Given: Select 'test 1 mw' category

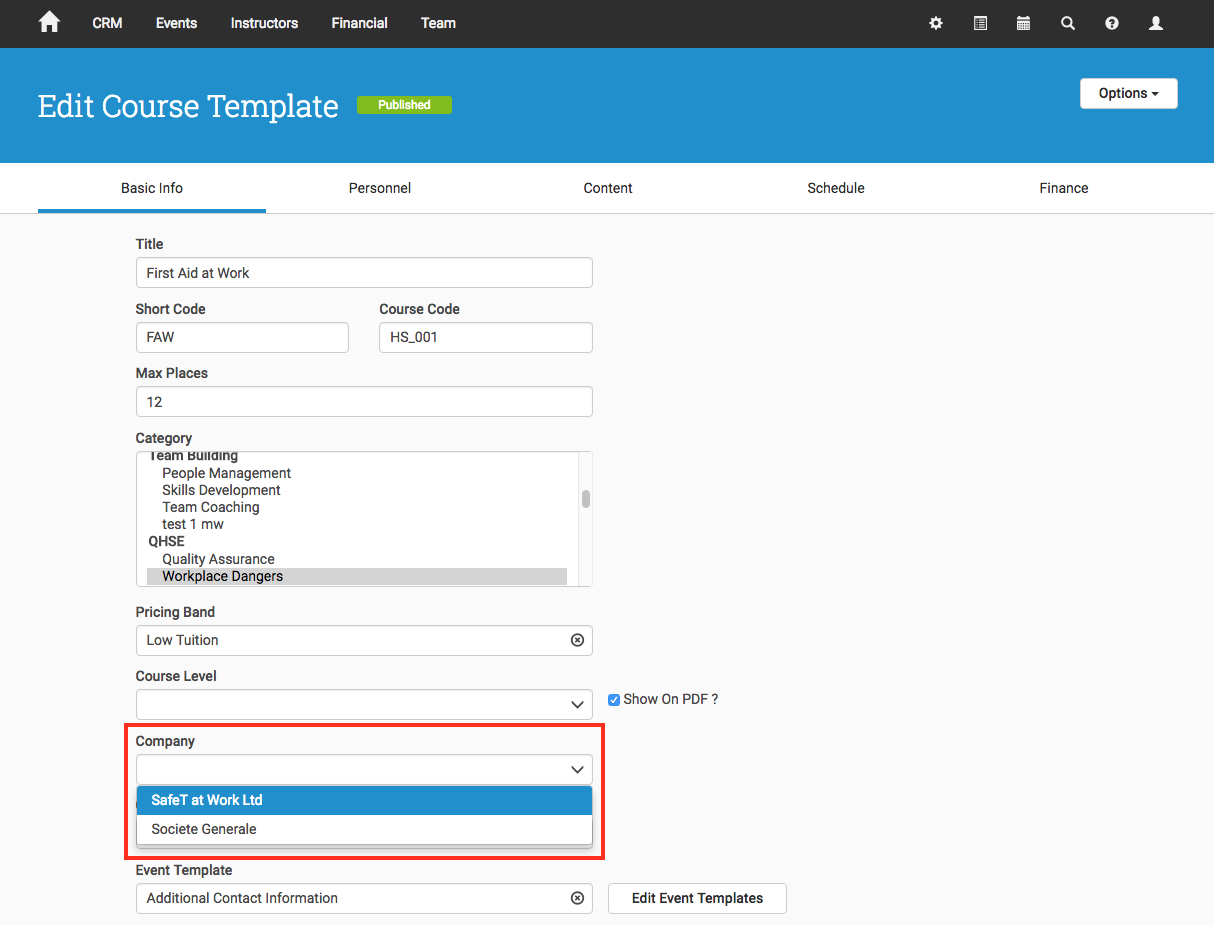Looking at the screenshot, I should pyautogui.click(x=193, y=524).
